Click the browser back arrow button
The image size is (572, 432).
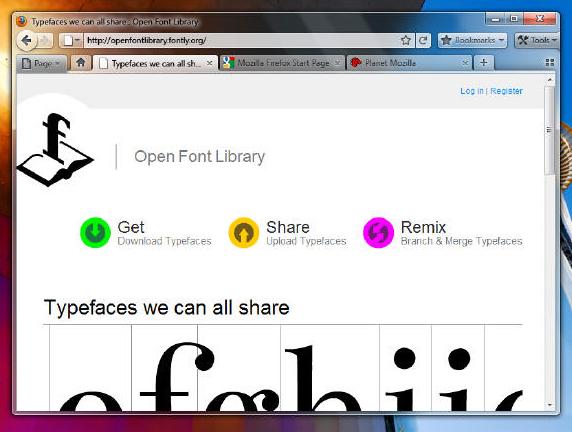pos(26,40)
